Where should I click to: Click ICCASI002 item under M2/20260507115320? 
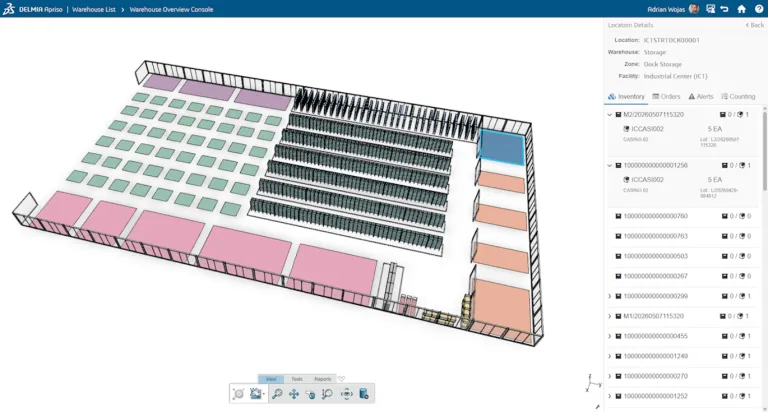(647, 129)
